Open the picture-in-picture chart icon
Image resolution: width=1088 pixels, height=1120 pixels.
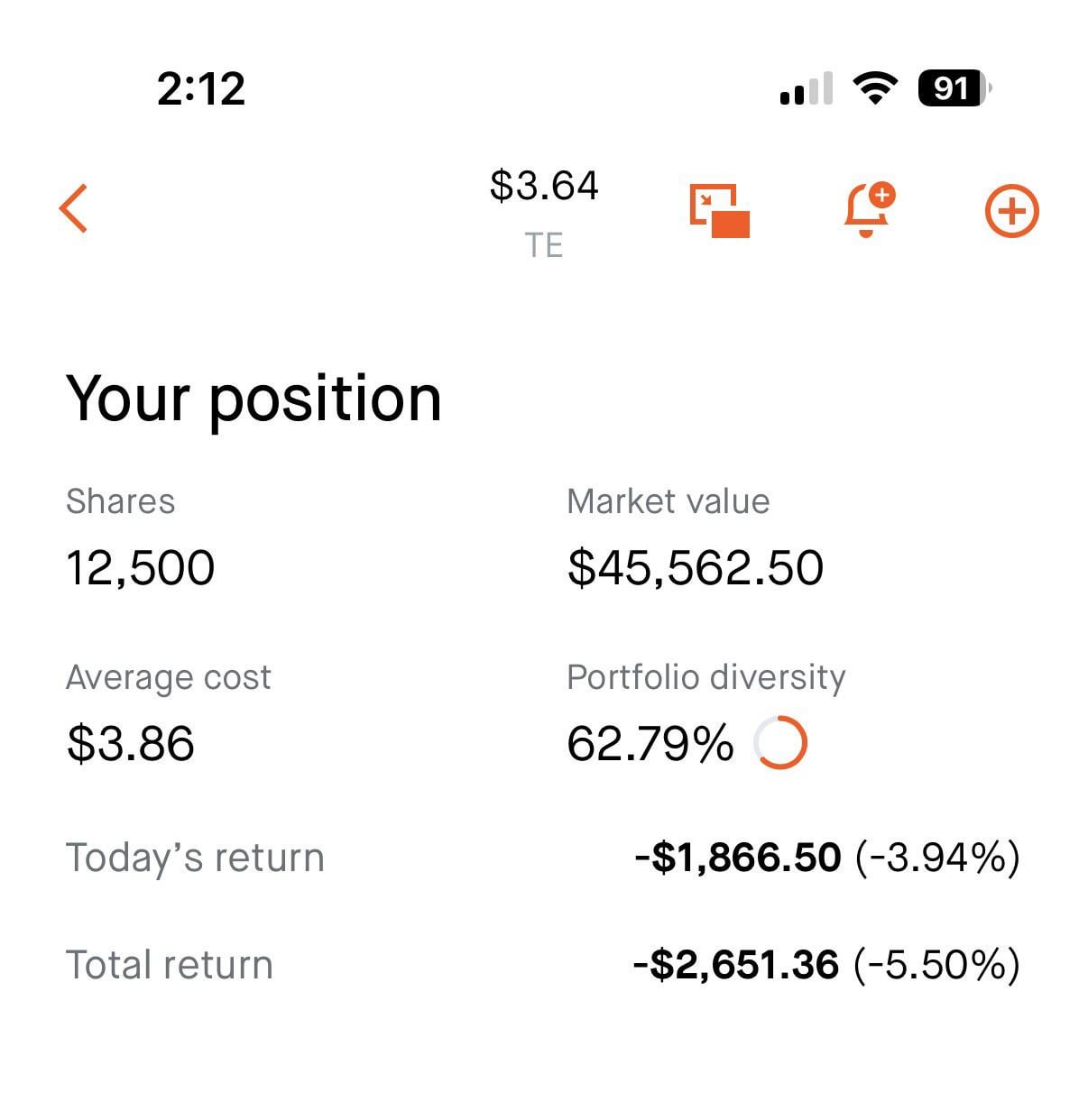click(x=719, y=211)
